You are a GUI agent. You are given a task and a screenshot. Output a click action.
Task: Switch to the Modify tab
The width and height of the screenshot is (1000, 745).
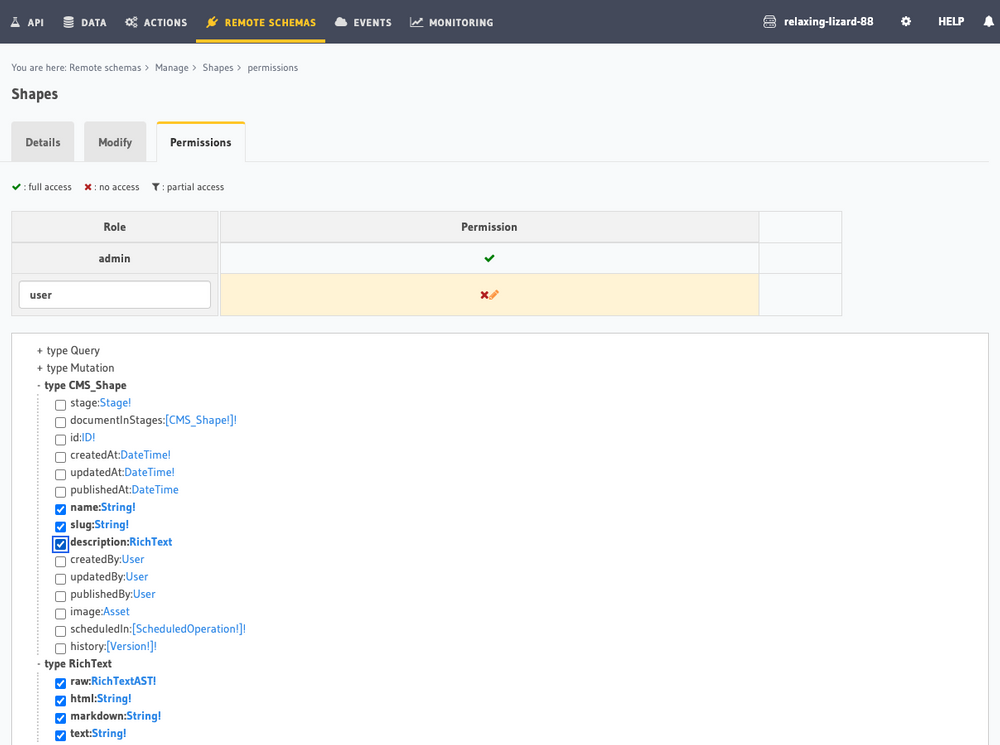(x=114, y=141)
